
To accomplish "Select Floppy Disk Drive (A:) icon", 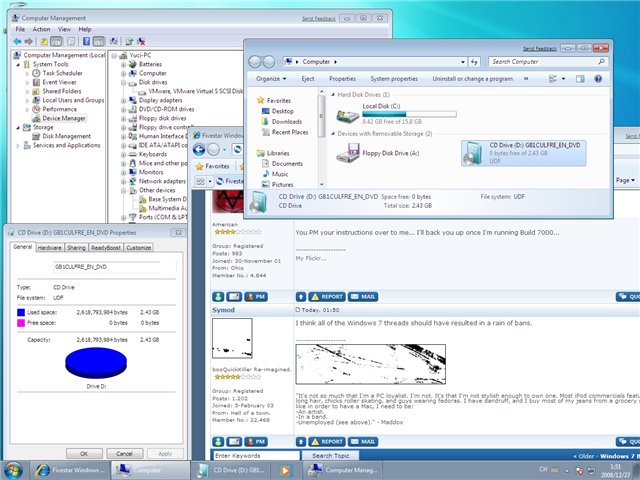I will (x=348, y=153).
